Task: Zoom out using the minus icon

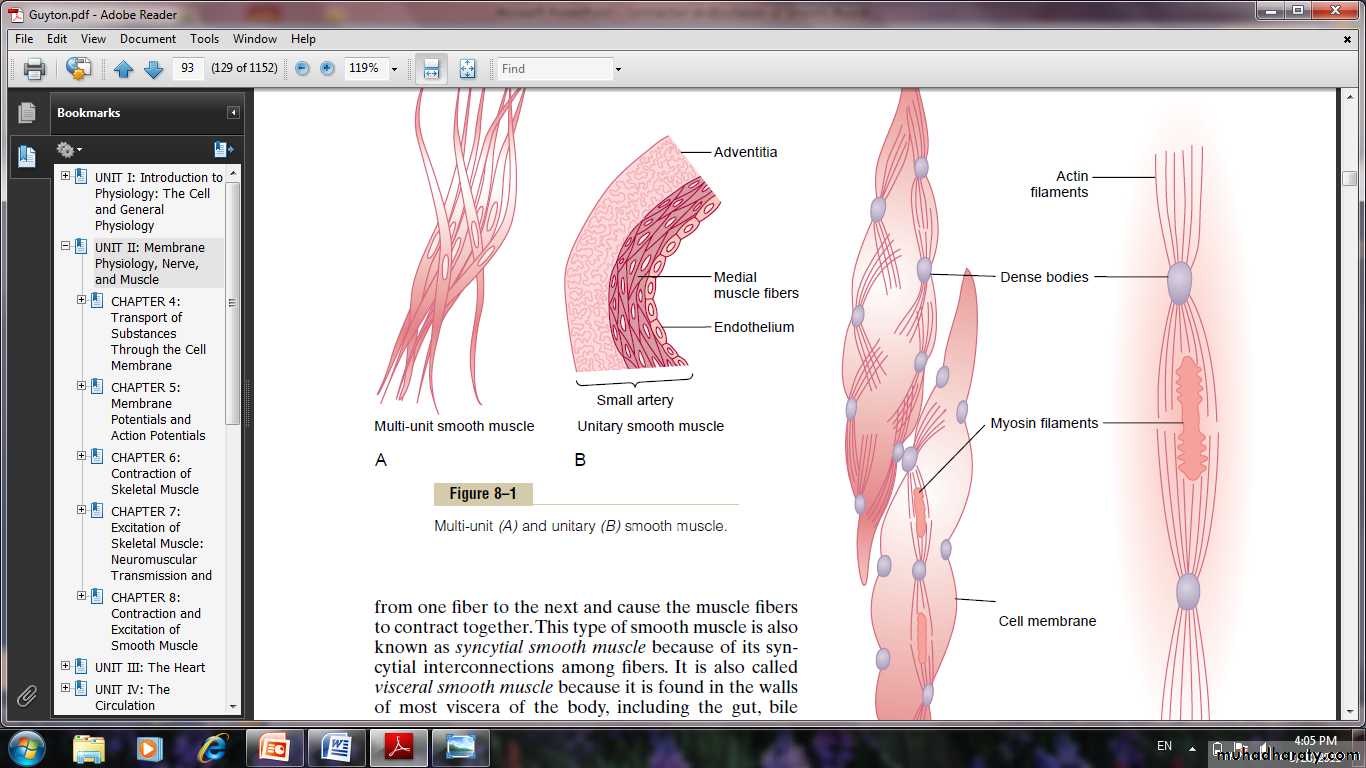Action: point(302,69)
